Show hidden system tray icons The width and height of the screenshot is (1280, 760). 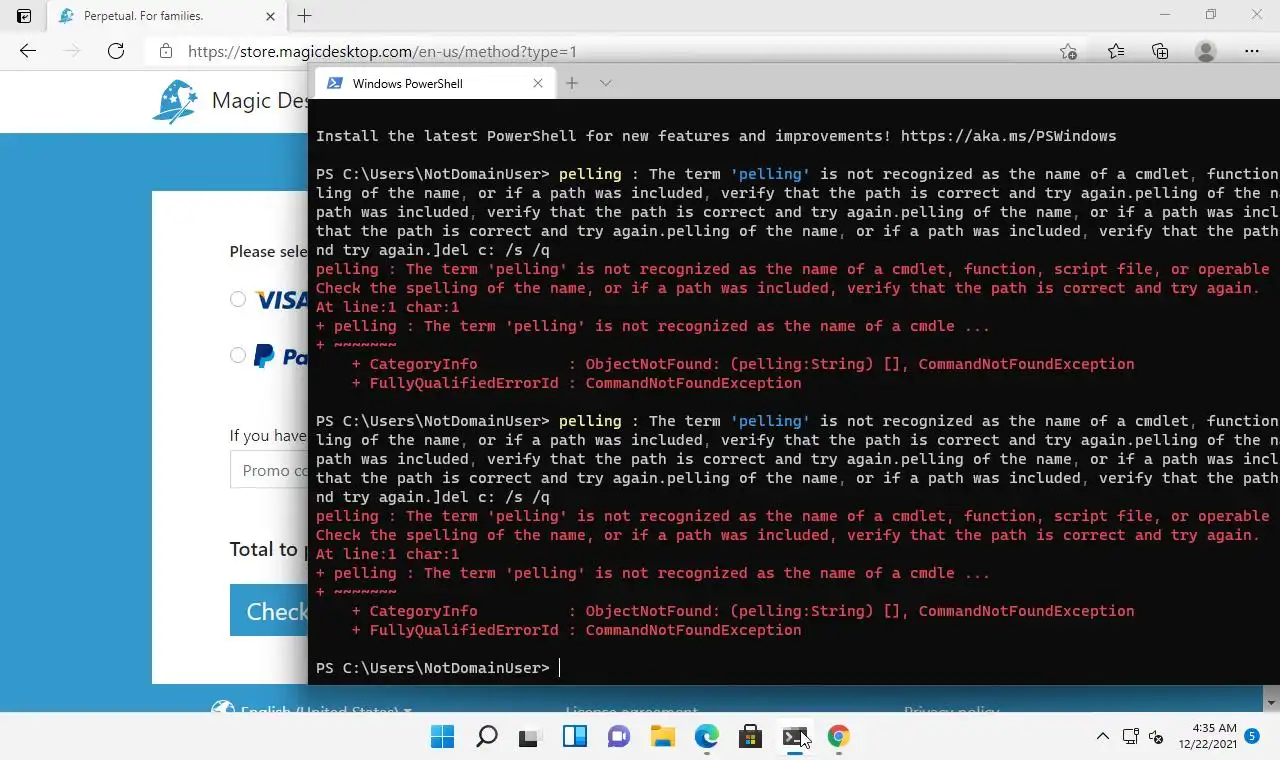pyautogui.click(x=1102, y=737)
